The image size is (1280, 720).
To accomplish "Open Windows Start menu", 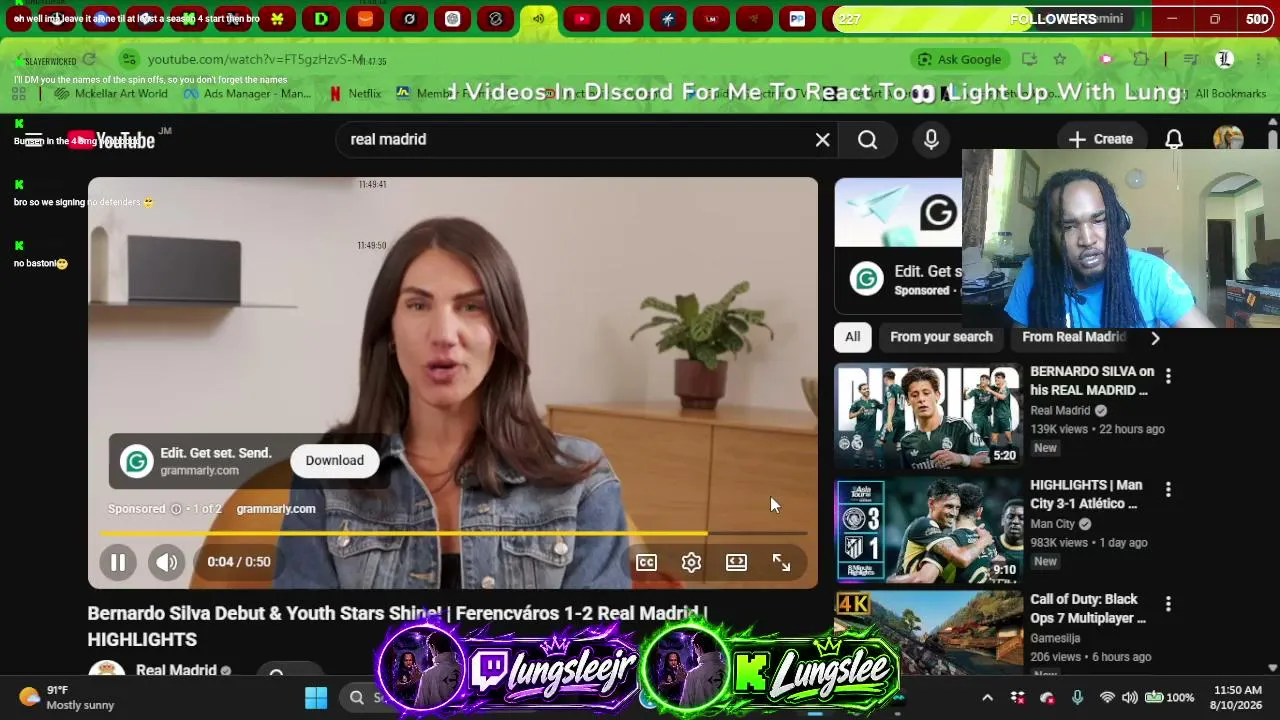I will (316, 697).
